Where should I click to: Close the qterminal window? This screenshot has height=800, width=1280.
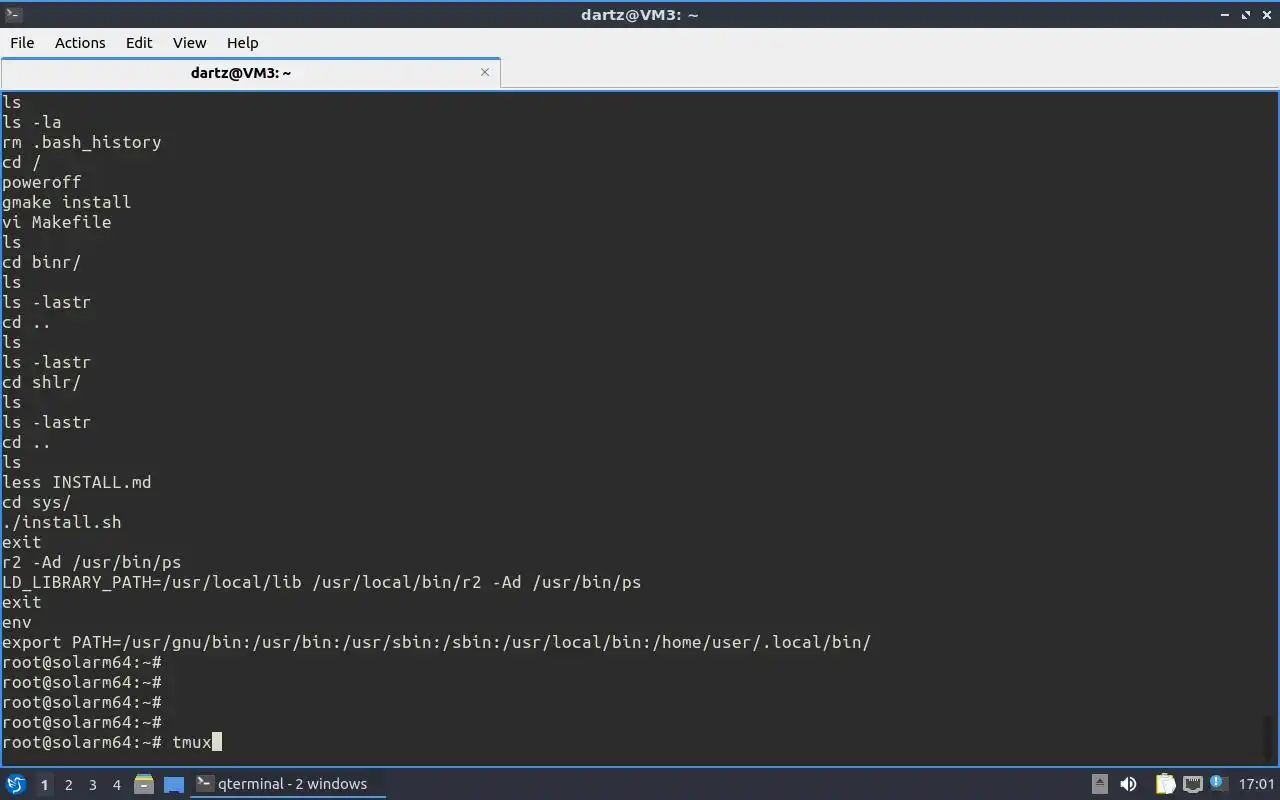pos(1266,15)
